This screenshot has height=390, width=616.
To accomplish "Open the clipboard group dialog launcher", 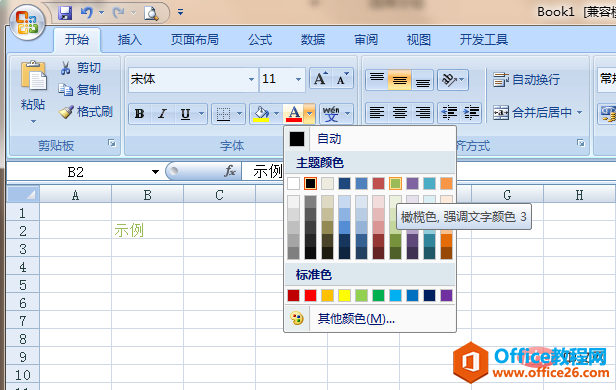I will 112,143.
